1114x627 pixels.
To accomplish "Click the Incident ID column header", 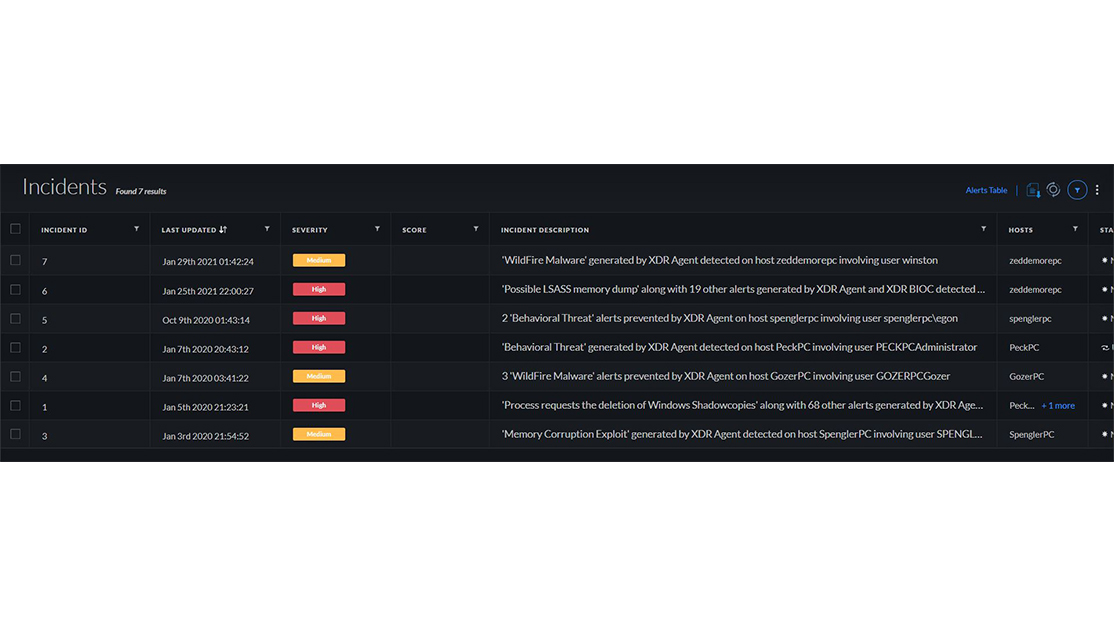I will coord(64,230).
